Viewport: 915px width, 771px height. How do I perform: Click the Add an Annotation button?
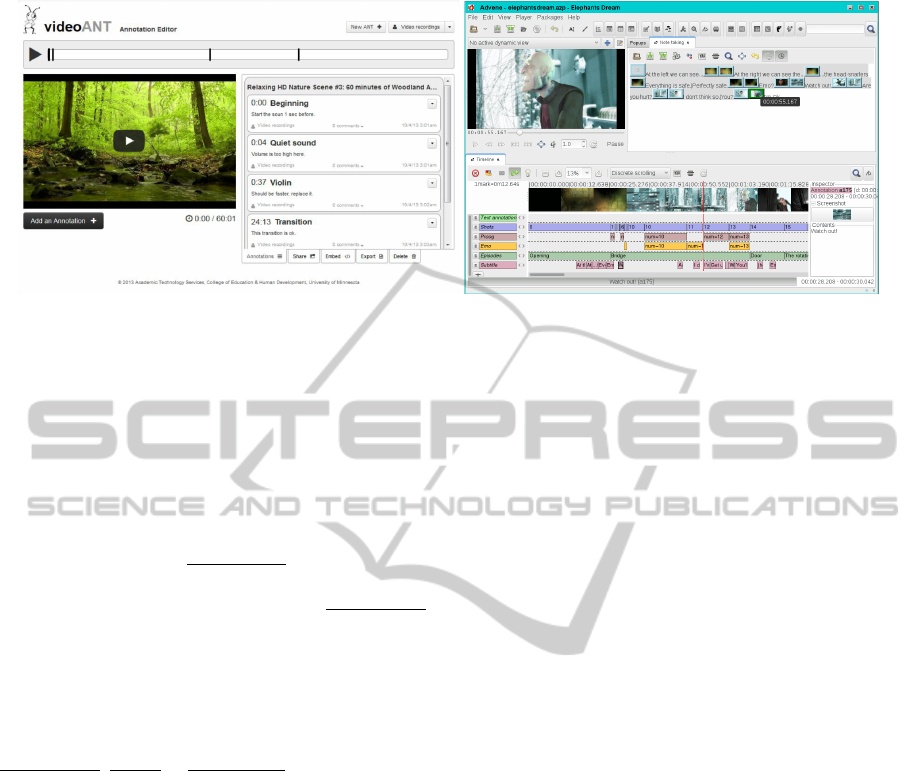(63, 220)
